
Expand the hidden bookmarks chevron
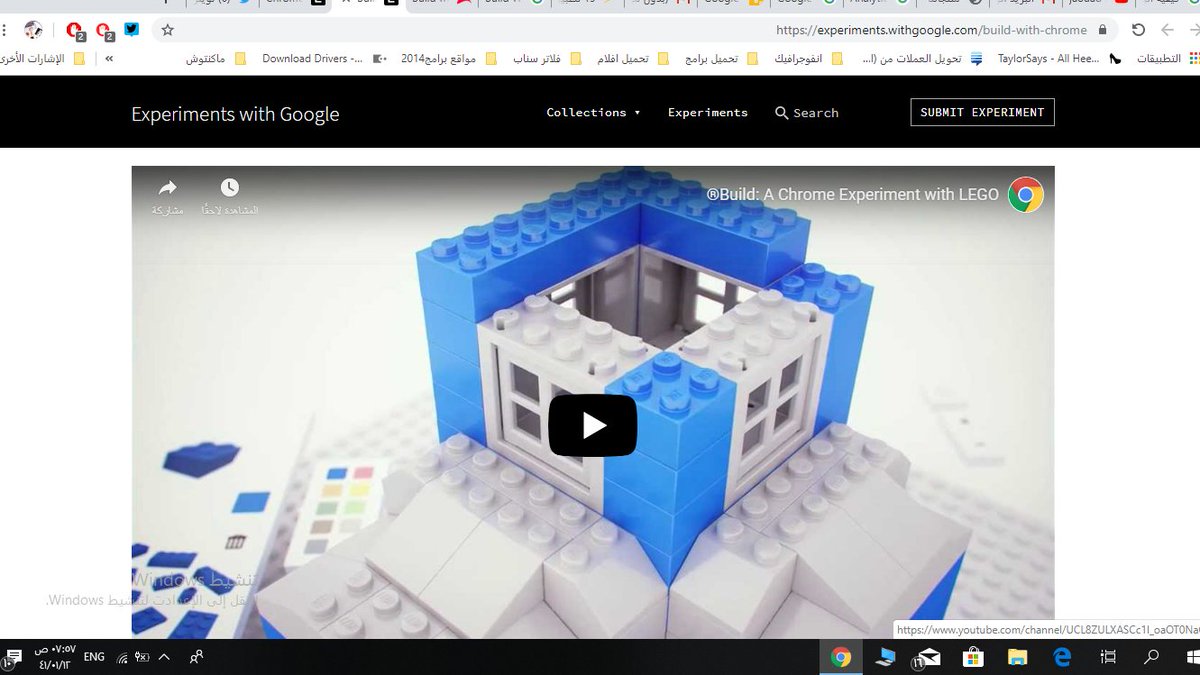tap(109, 59)
